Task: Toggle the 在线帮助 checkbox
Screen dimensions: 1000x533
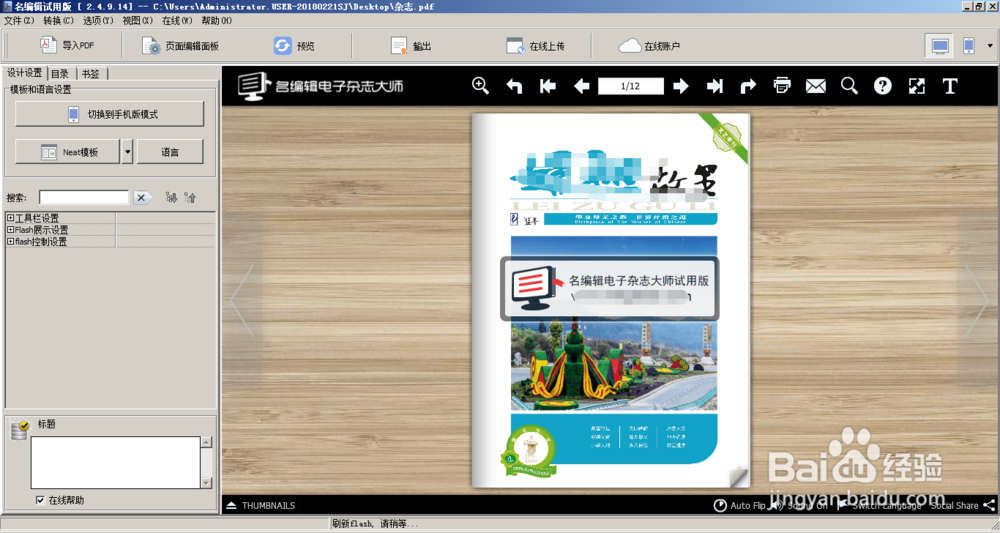Action: pos(40,500)
